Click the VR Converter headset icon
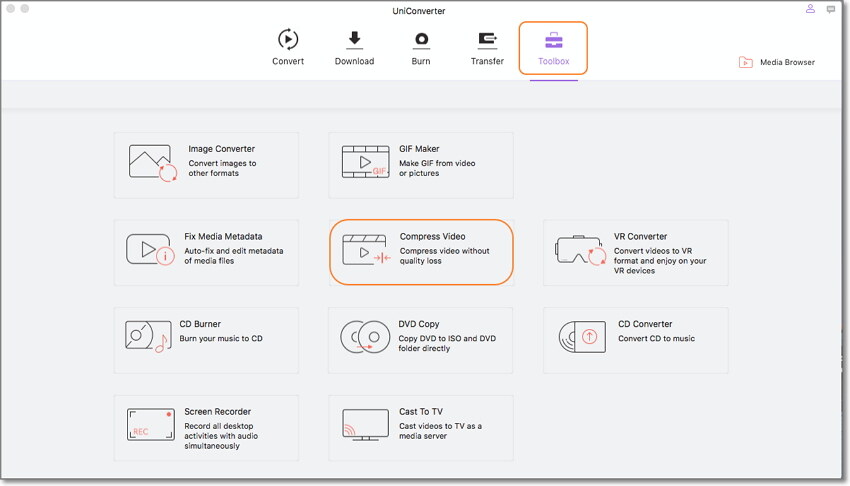This screenshot has height=486, width=850. [x=581, y=250]
